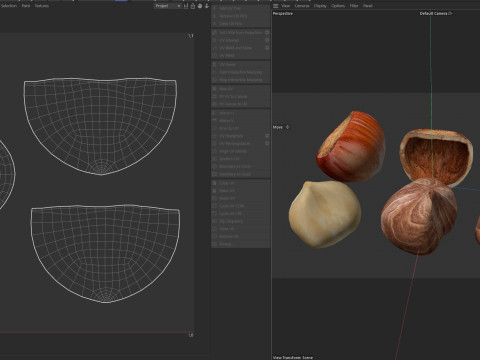Select the brown skinned hazelnut model
Screen dimensions: 480x360
coord(419,216)
